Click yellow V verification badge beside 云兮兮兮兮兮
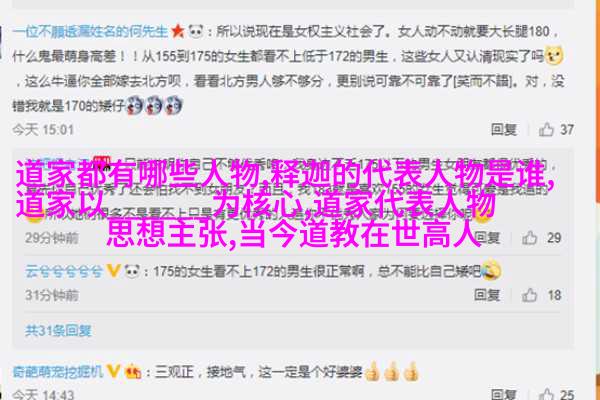This screenshot has height=400, width=600. (x=114, y=271)
